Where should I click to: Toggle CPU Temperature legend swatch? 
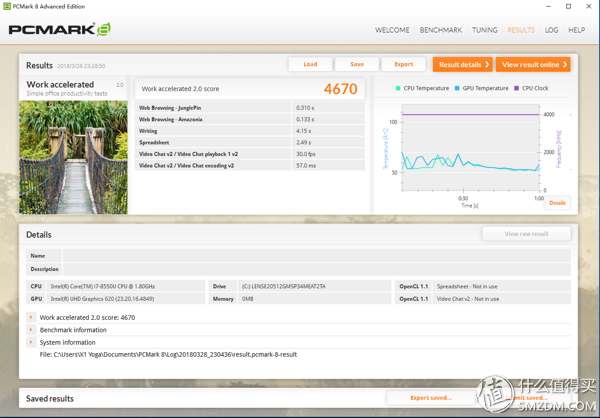coord(398,88)
